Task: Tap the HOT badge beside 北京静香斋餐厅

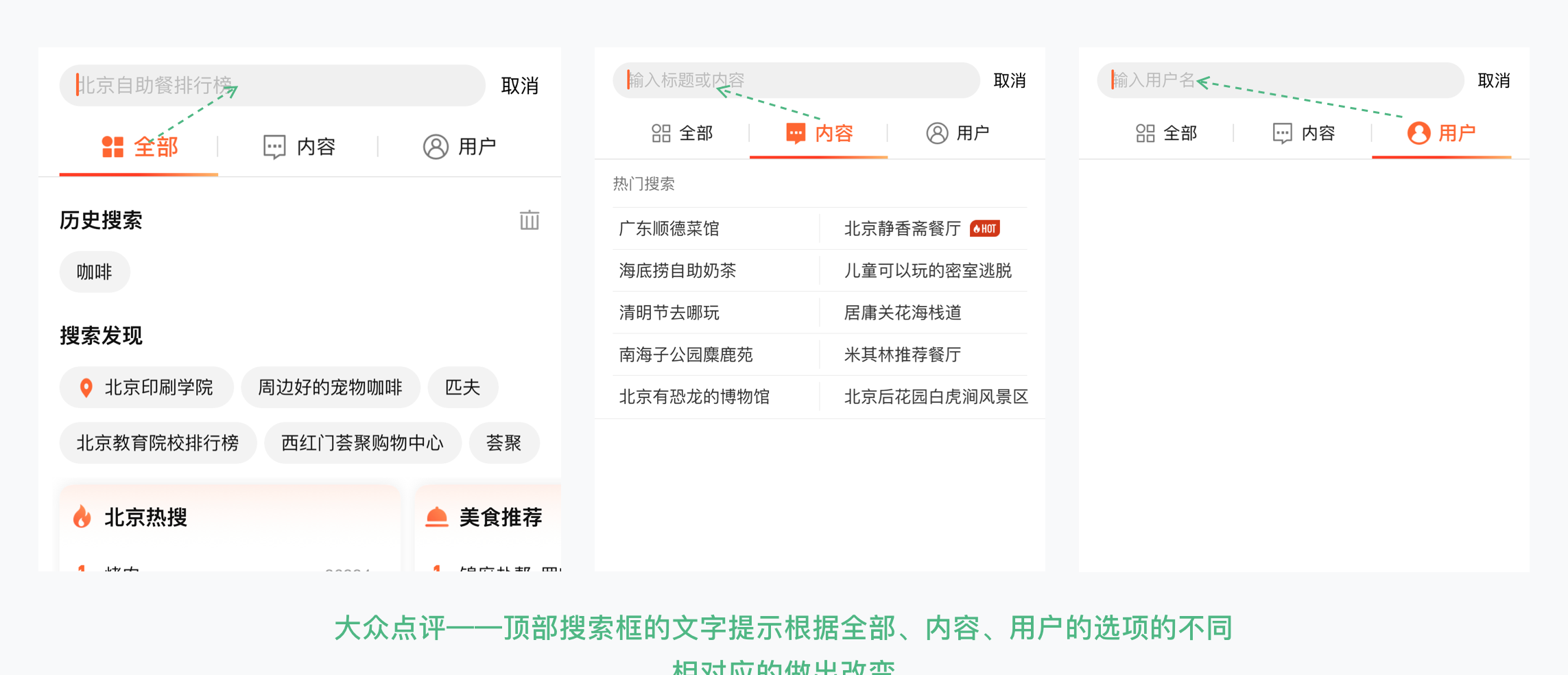Action: [985, 228]
